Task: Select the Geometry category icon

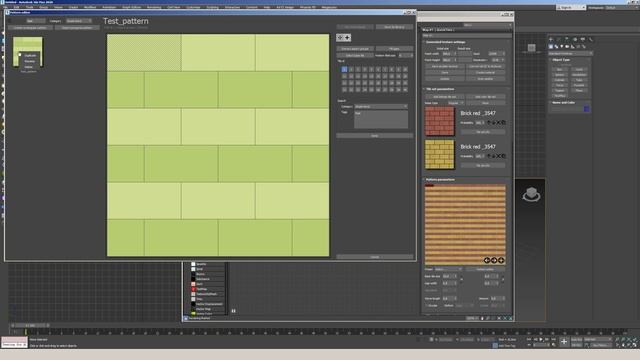Action: [551, 47]
